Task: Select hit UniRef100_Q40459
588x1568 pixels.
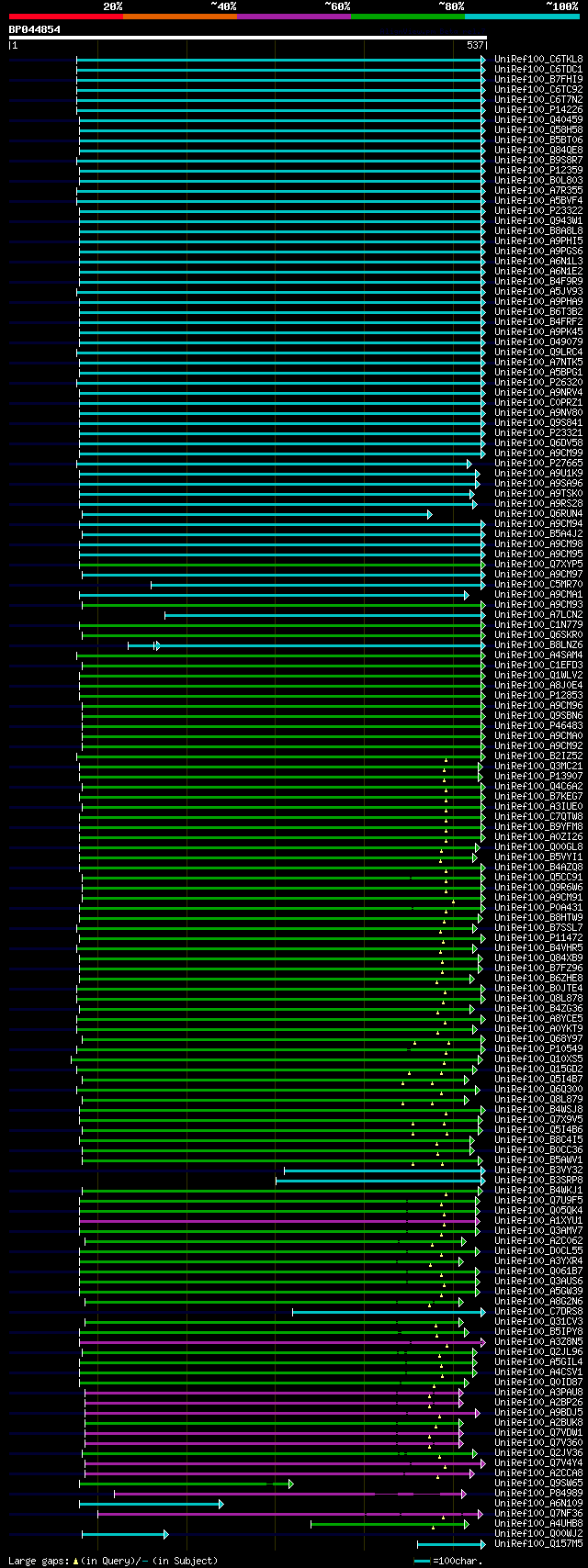Action: point(538,119)
